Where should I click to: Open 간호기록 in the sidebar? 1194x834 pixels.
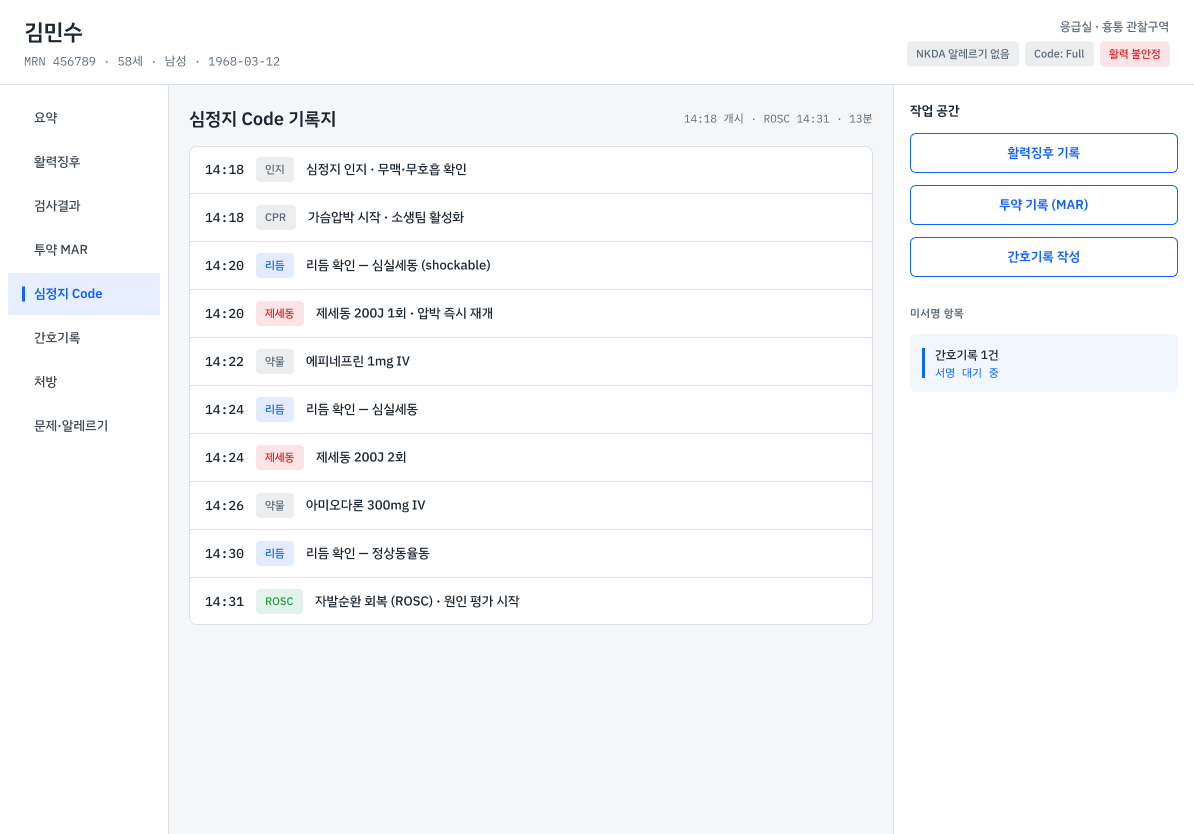point(84,337)
